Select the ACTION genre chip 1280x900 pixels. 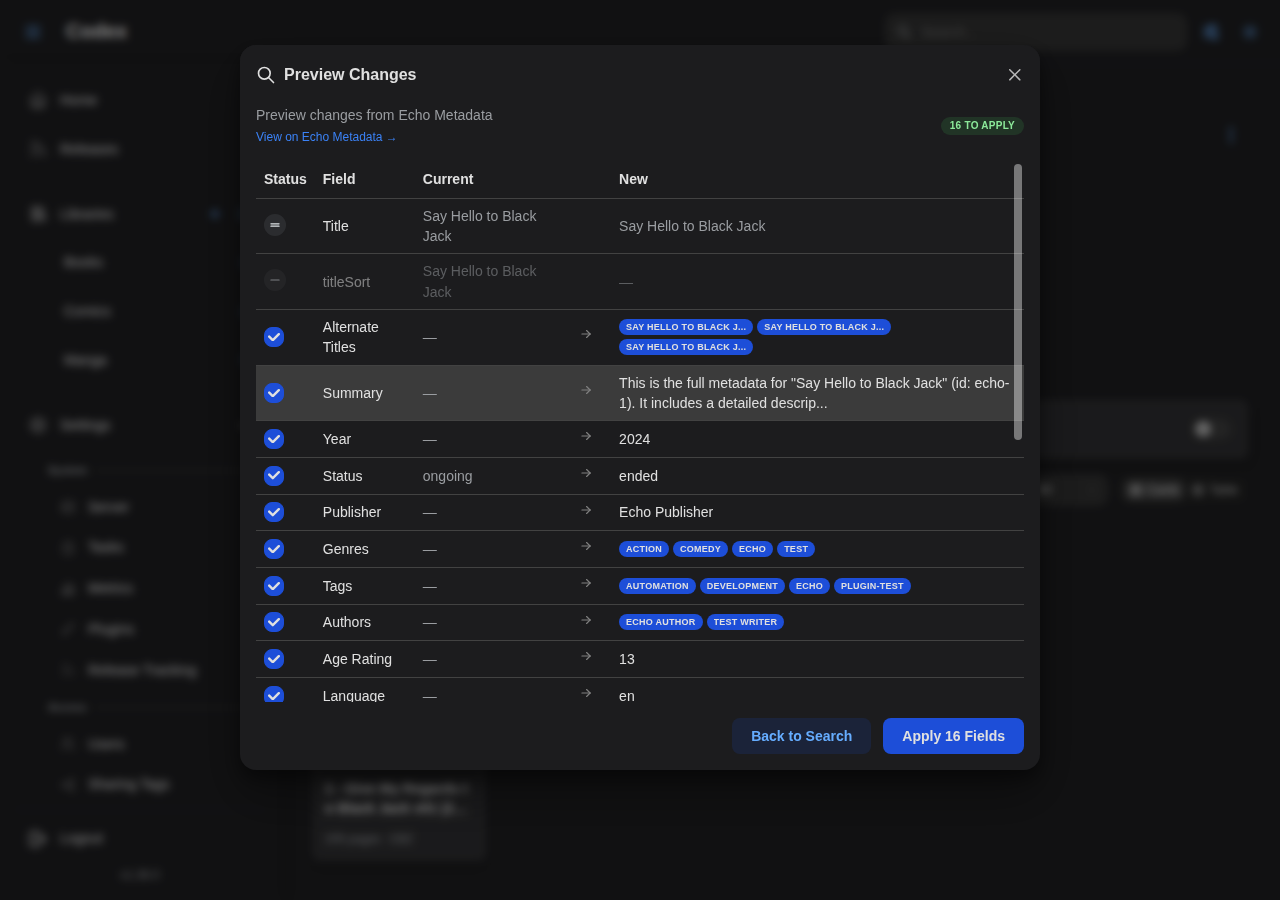pyautogui.click(x=644, y=549)
